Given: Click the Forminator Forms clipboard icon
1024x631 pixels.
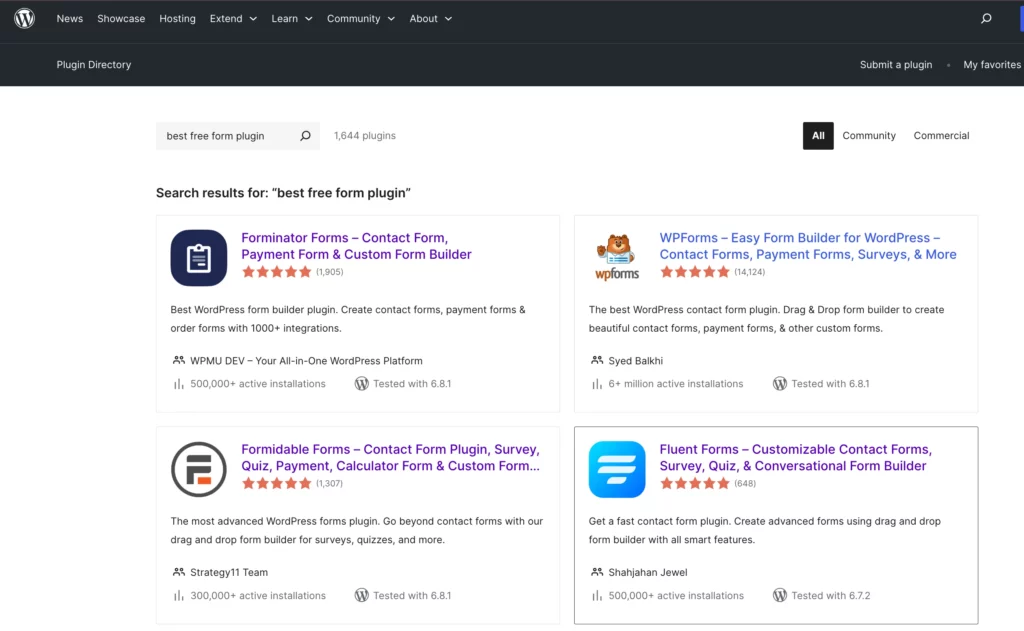Looking at the screenshot, I should tap(199, 257).
